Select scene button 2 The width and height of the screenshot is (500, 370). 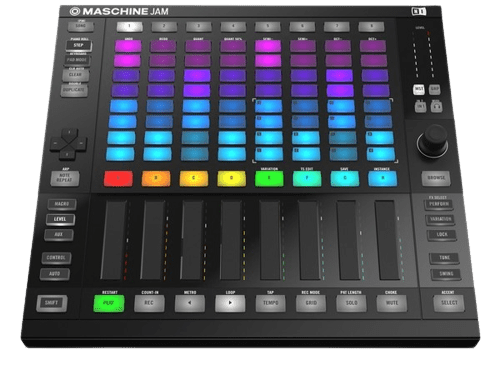click(164, 26)
